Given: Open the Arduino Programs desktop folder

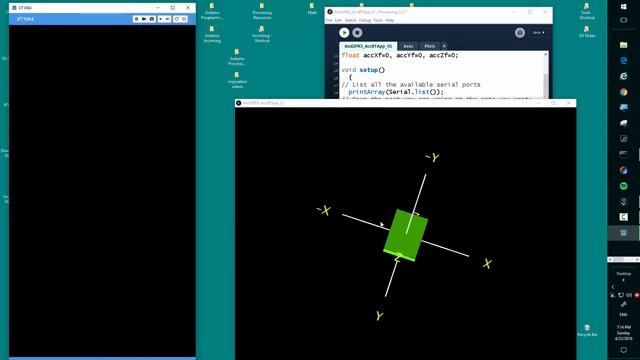Looking at the screenshot, I should [212, 11].
